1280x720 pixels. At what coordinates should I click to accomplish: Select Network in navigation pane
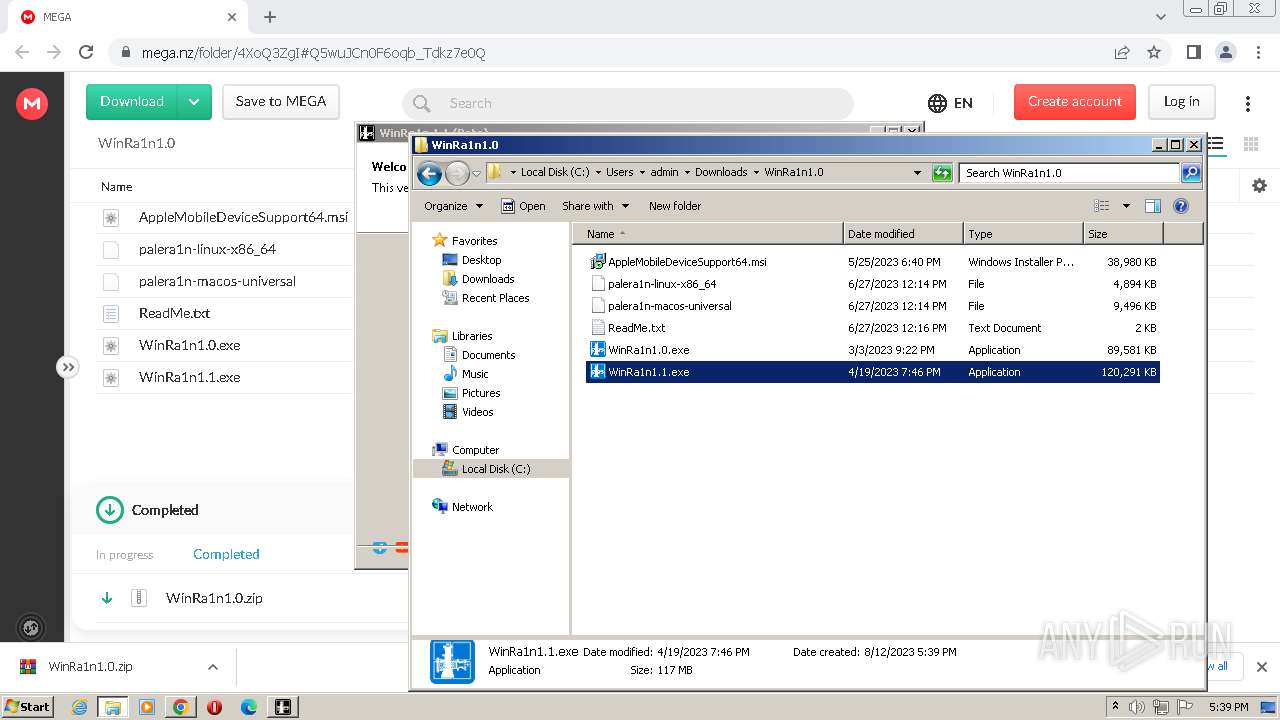472,507
